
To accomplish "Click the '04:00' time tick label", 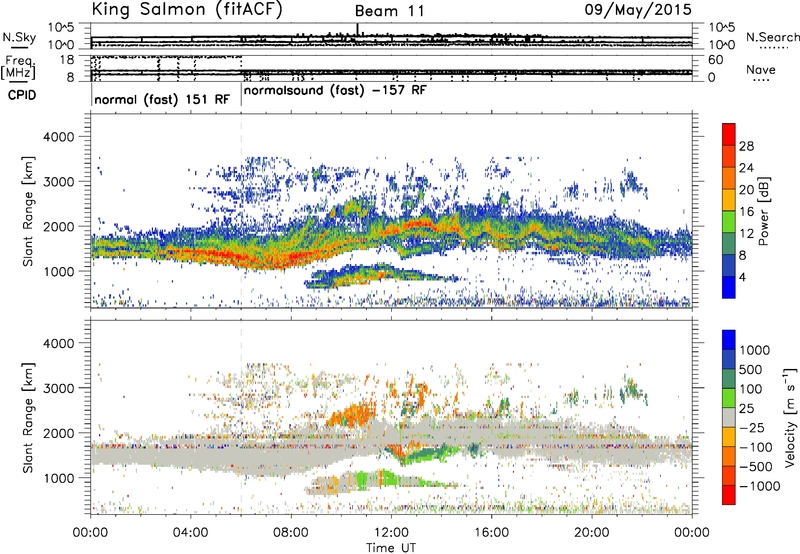I will [190, 533].
